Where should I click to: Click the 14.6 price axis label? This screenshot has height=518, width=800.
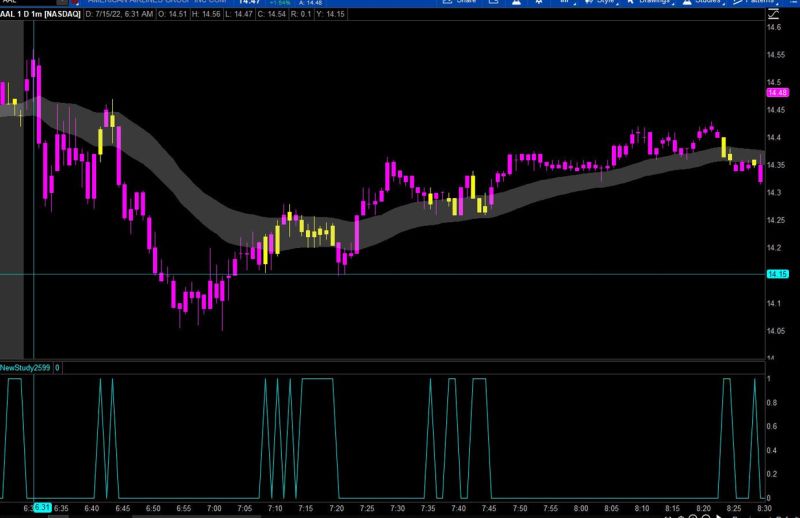coord(774,27)
